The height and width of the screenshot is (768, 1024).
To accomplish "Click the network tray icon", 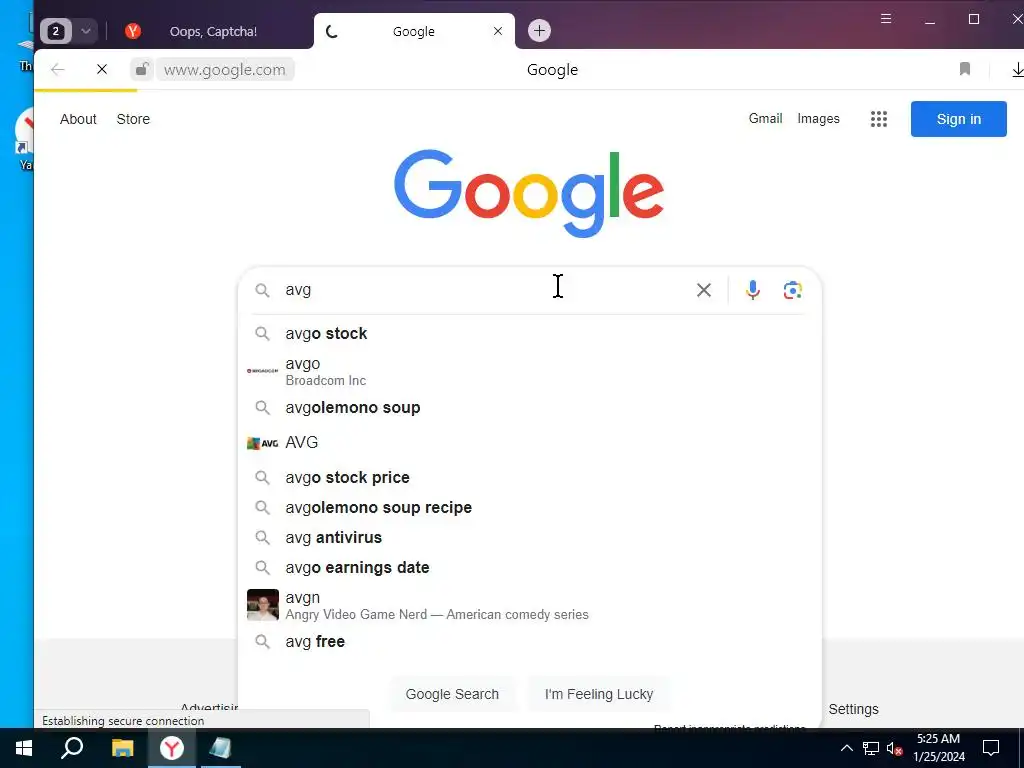I will [871, 748].
